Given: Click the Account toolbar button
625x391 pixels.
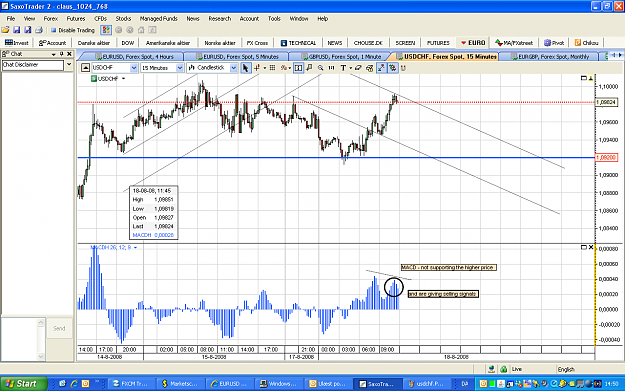Looking at the screenshot, I should tap(52, 43).
